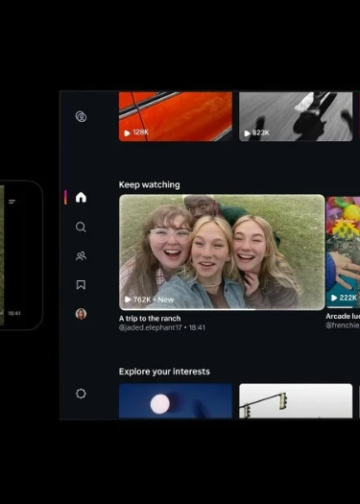This screenshot has width=360, height=504.
Task: Click the menu lines icon on phone mockup
Action: (x=12, y=201)
